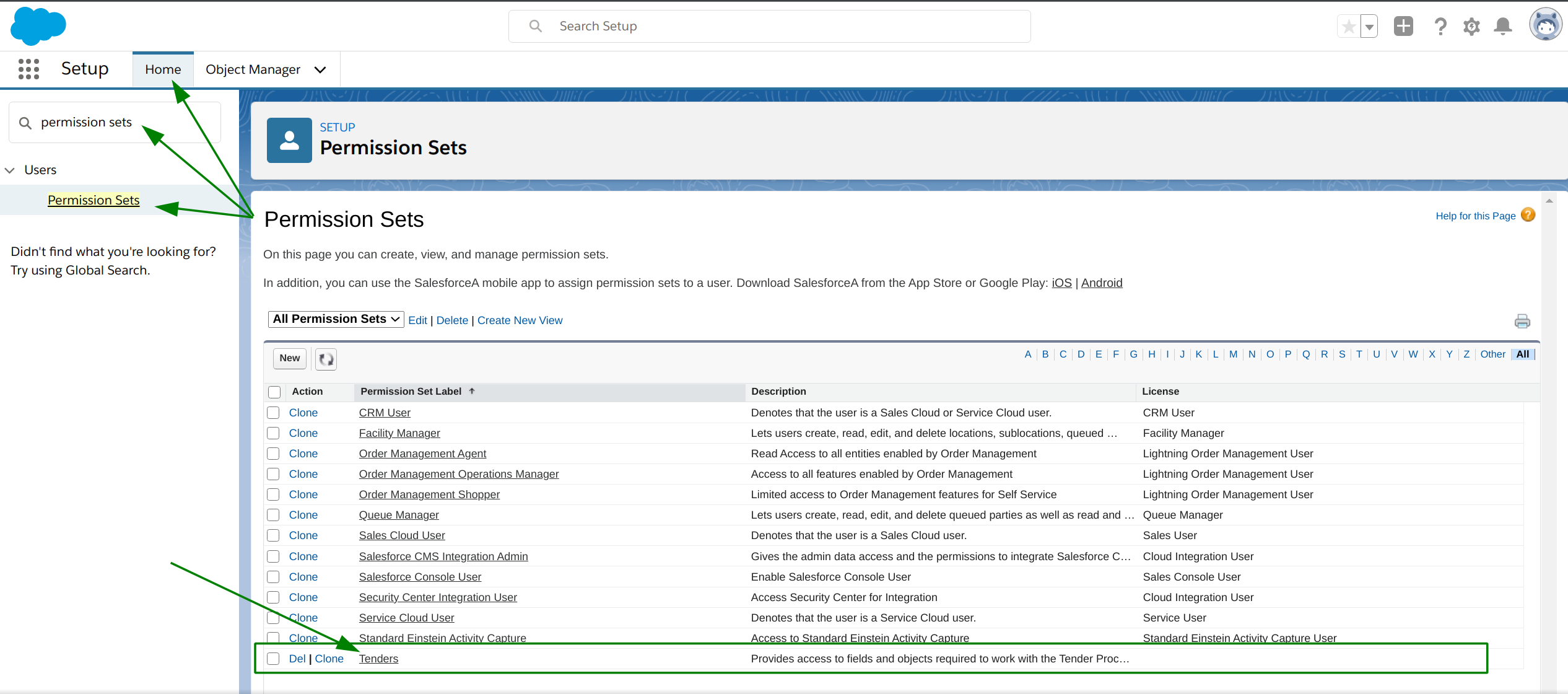Click the Description column header

778,391
